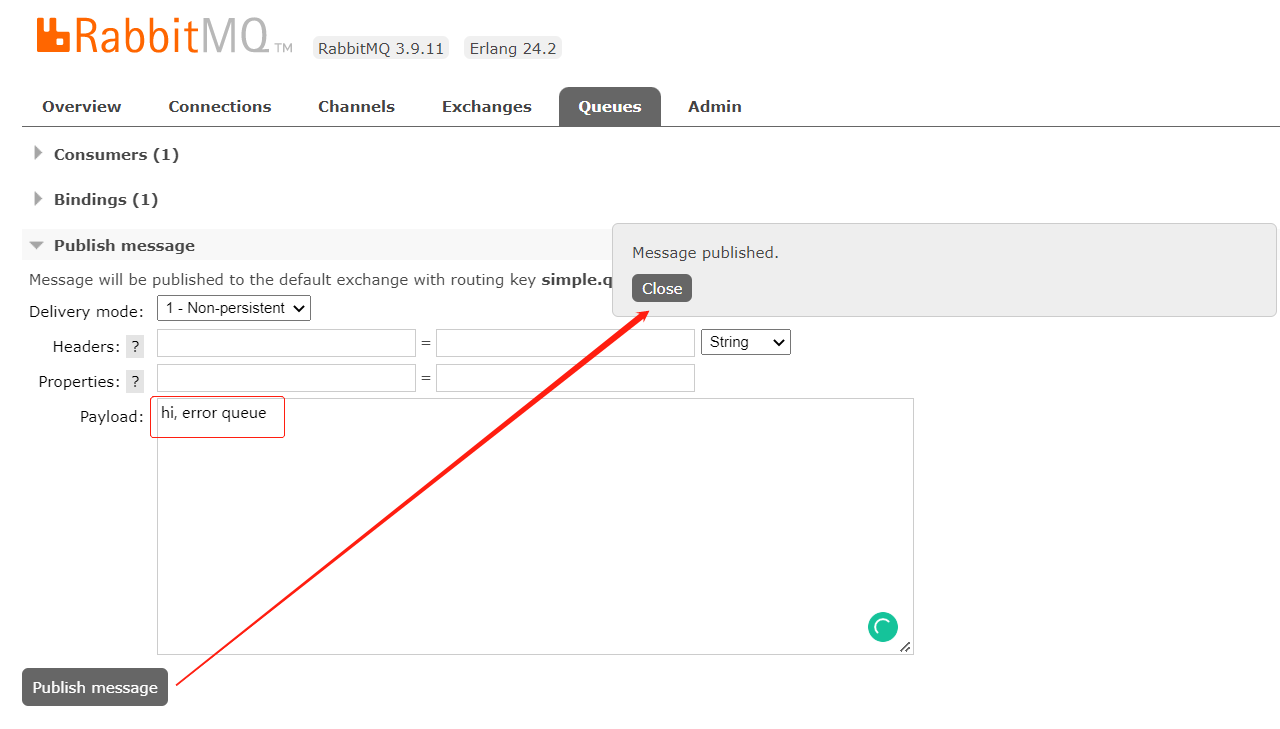Viewport: 1280px width, 729px height.
Task: Go to the Channels tab
Action: tap(356, 107)
